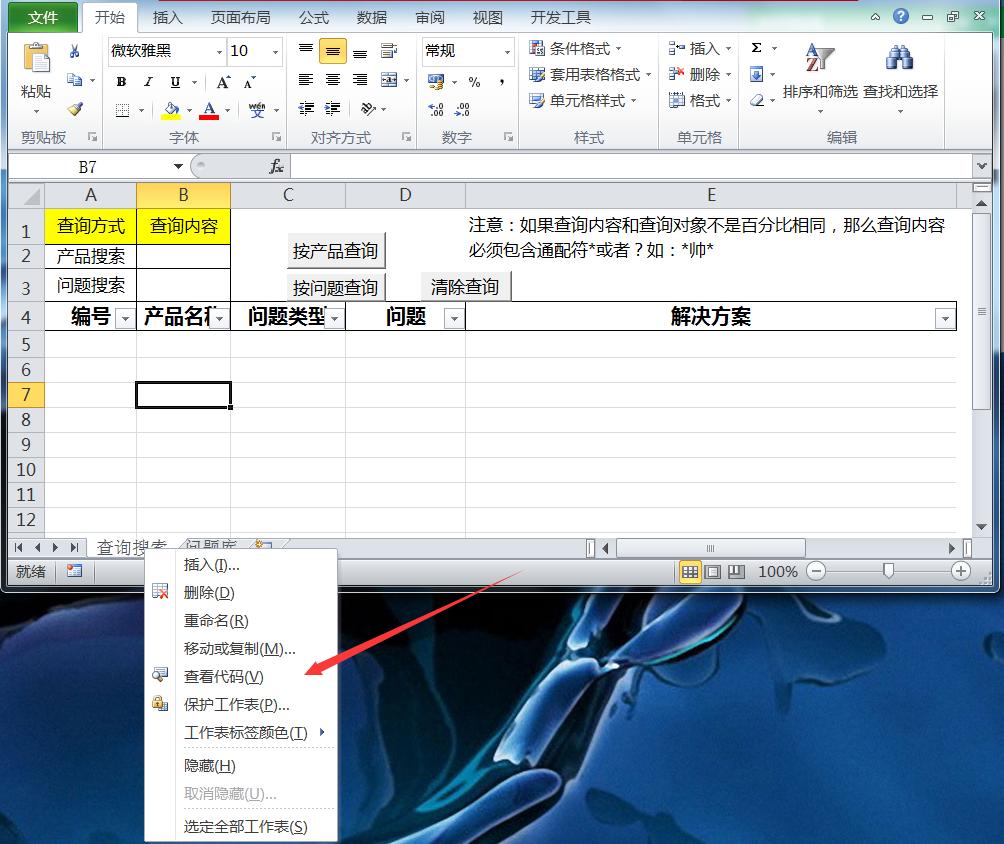Open the font size dropdown

click(273, 51)
